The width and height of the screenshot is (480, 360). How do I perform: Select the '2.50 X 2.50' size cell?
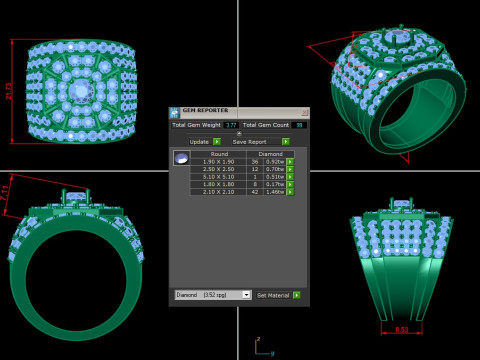218,169
